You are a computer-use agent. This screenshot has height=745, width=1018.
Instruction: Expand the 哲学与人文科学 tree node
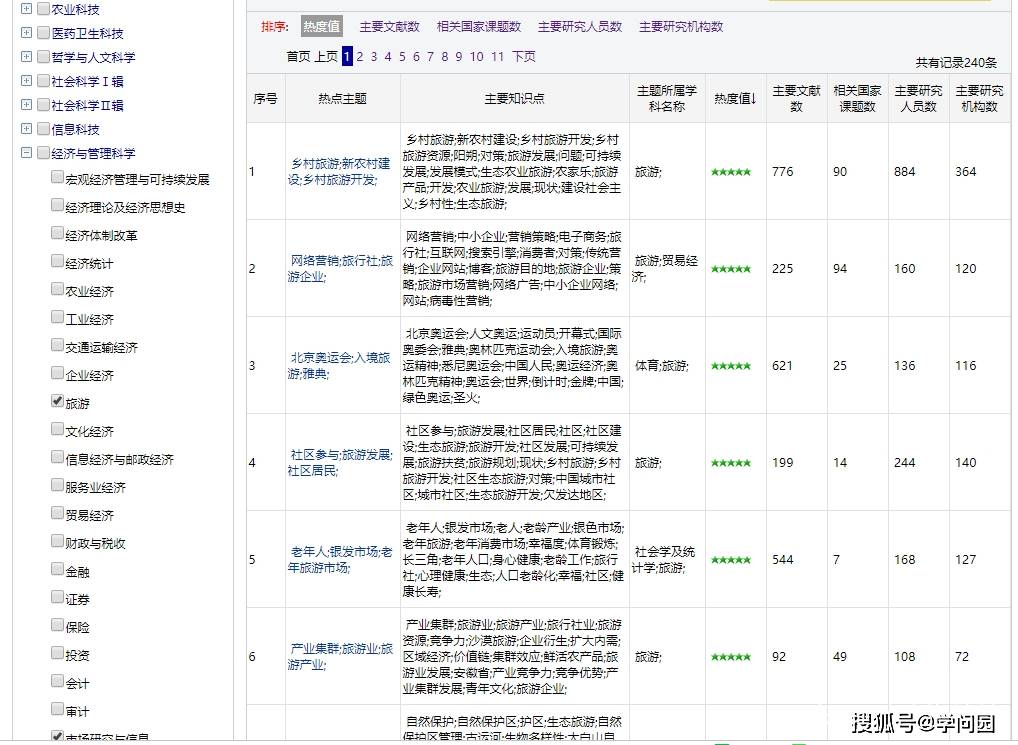coord(26,56)
